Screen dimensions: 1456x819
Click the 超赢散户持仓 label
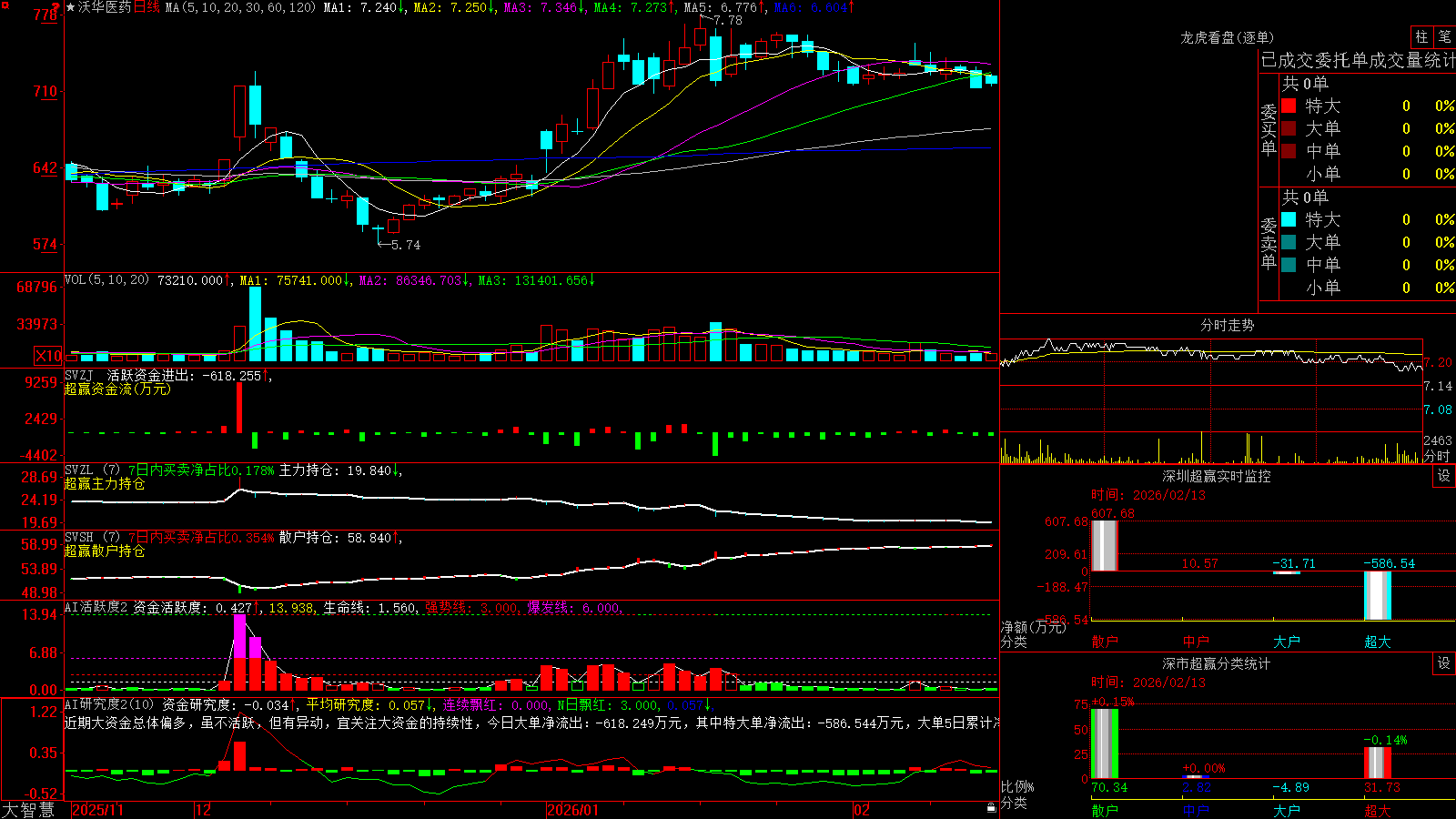pyautogui.click(x=105, y=551)
